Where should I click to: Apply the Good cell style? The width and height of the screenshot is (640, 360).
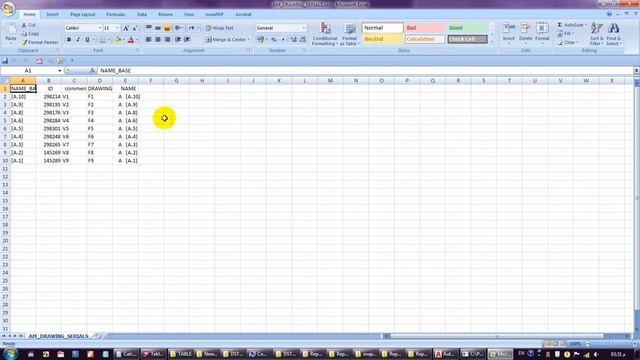coord(467,28)
